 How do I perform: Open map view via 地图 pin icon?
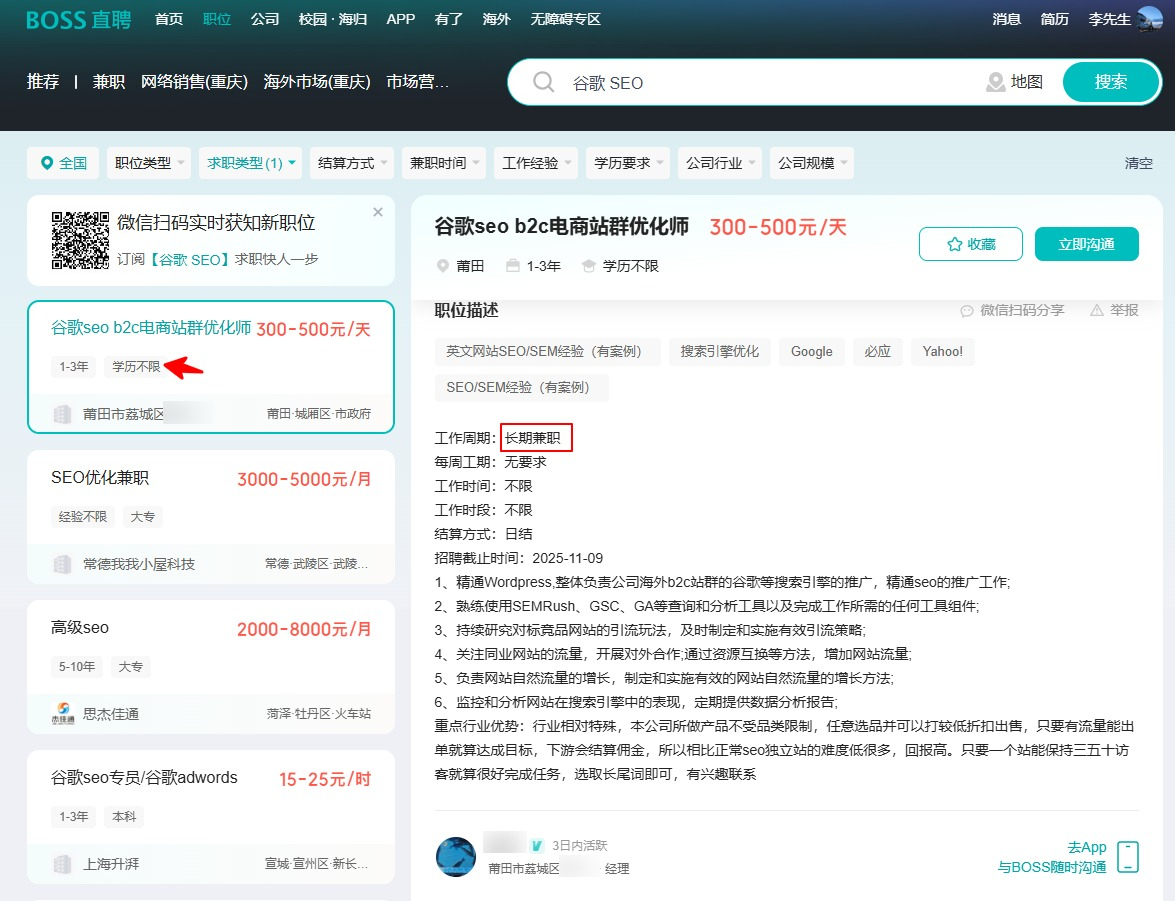tap(995, 83)
